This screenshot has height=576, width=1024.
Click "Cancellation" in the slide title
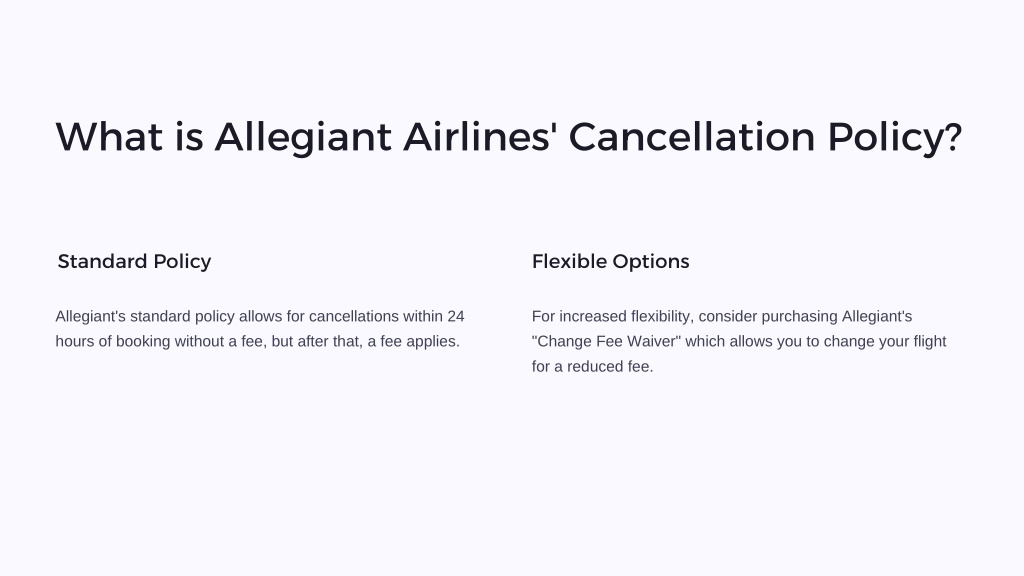tap(692, 136)
